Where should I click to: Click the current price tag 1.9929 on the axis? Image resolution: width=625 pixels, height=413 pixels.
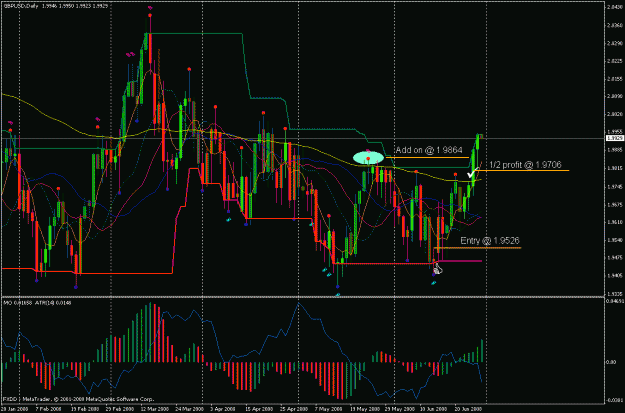615,138
